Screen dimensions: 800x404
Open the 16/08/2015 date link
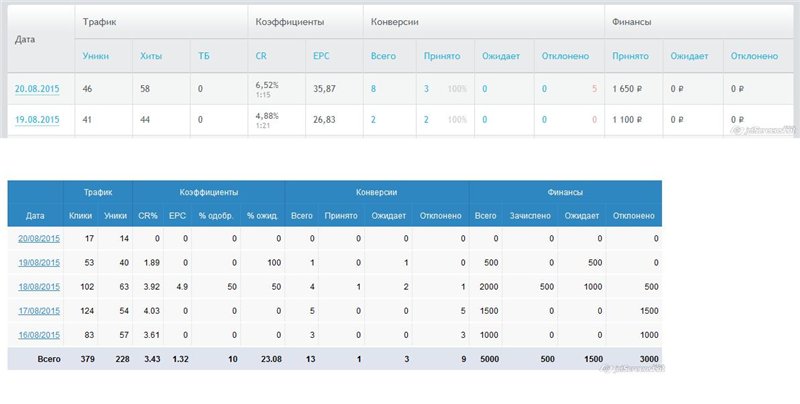(40, 334)
